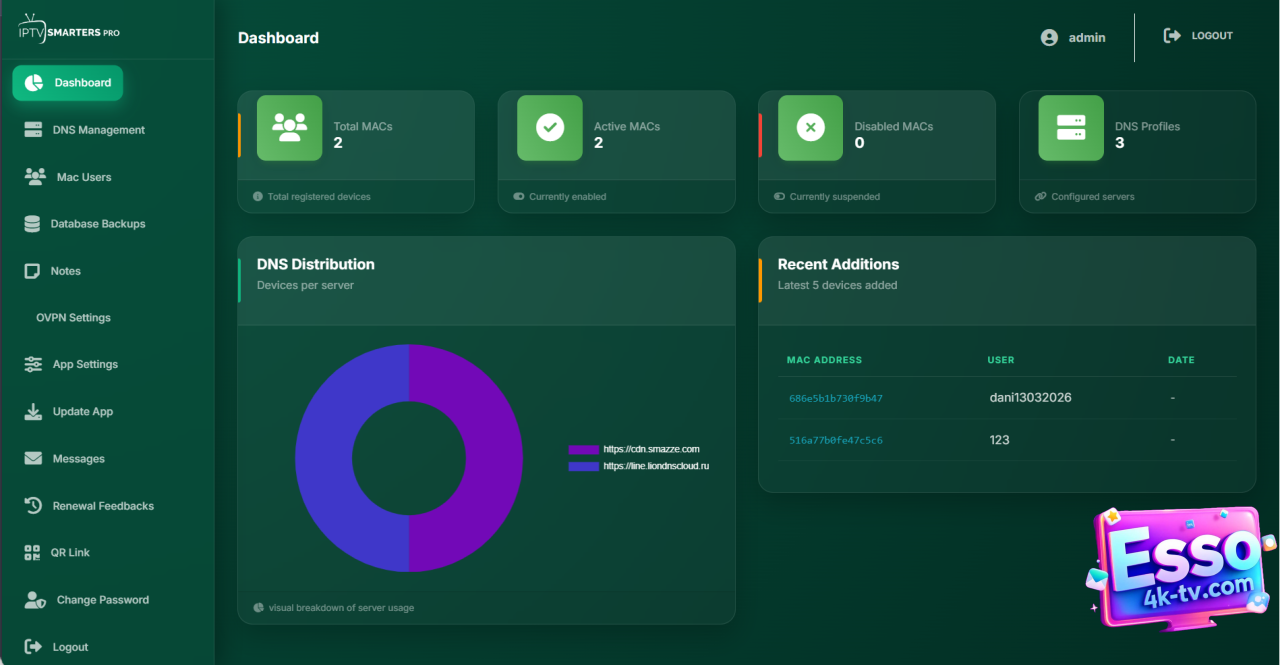The image size is (1280, 665).
Task: Toggle the purple cdn.smazze.com legend swatch
Action: (x=583, y=450)
